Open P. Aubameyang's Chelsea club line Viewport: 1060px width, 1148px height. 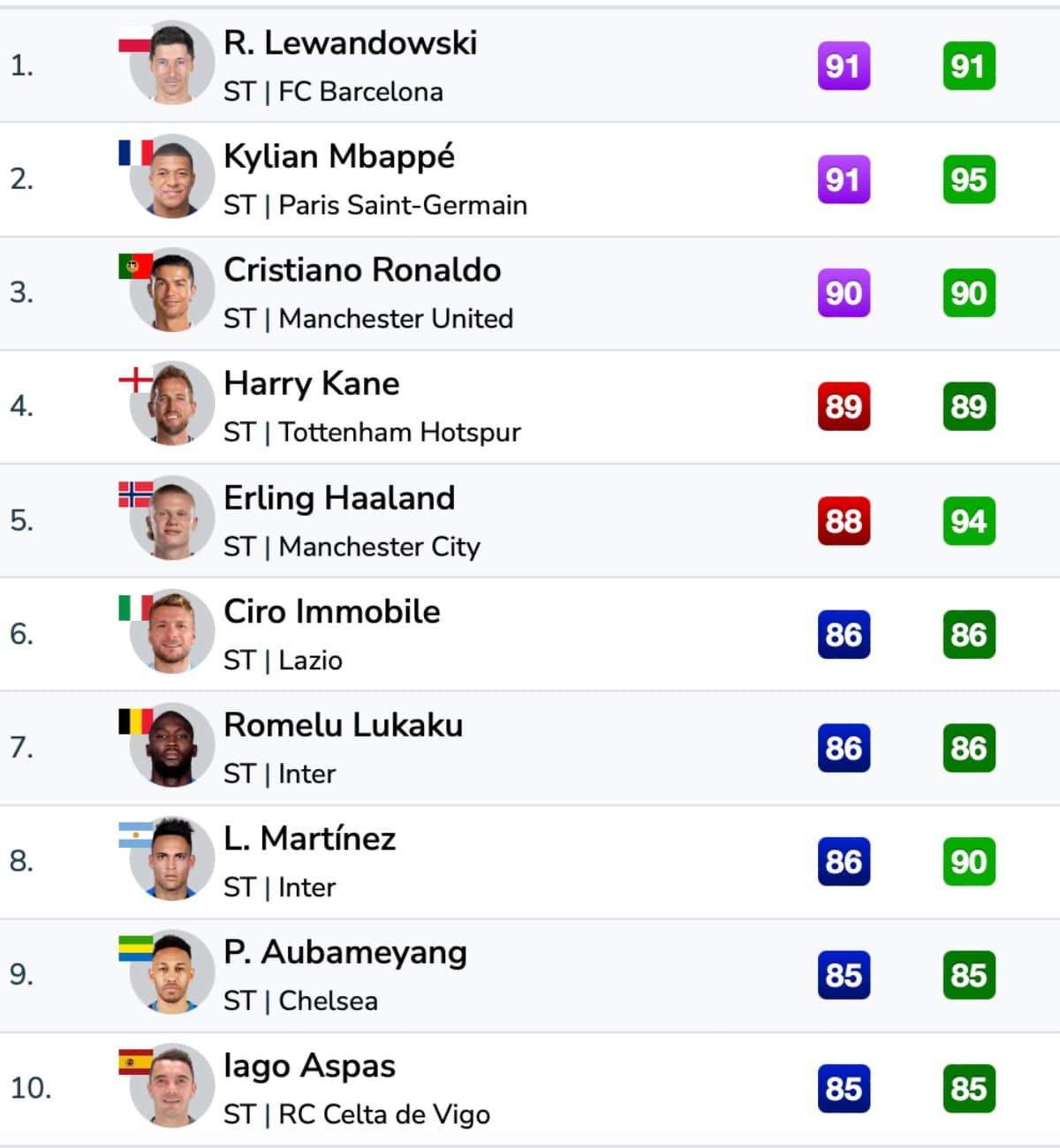pos(300,1001)
